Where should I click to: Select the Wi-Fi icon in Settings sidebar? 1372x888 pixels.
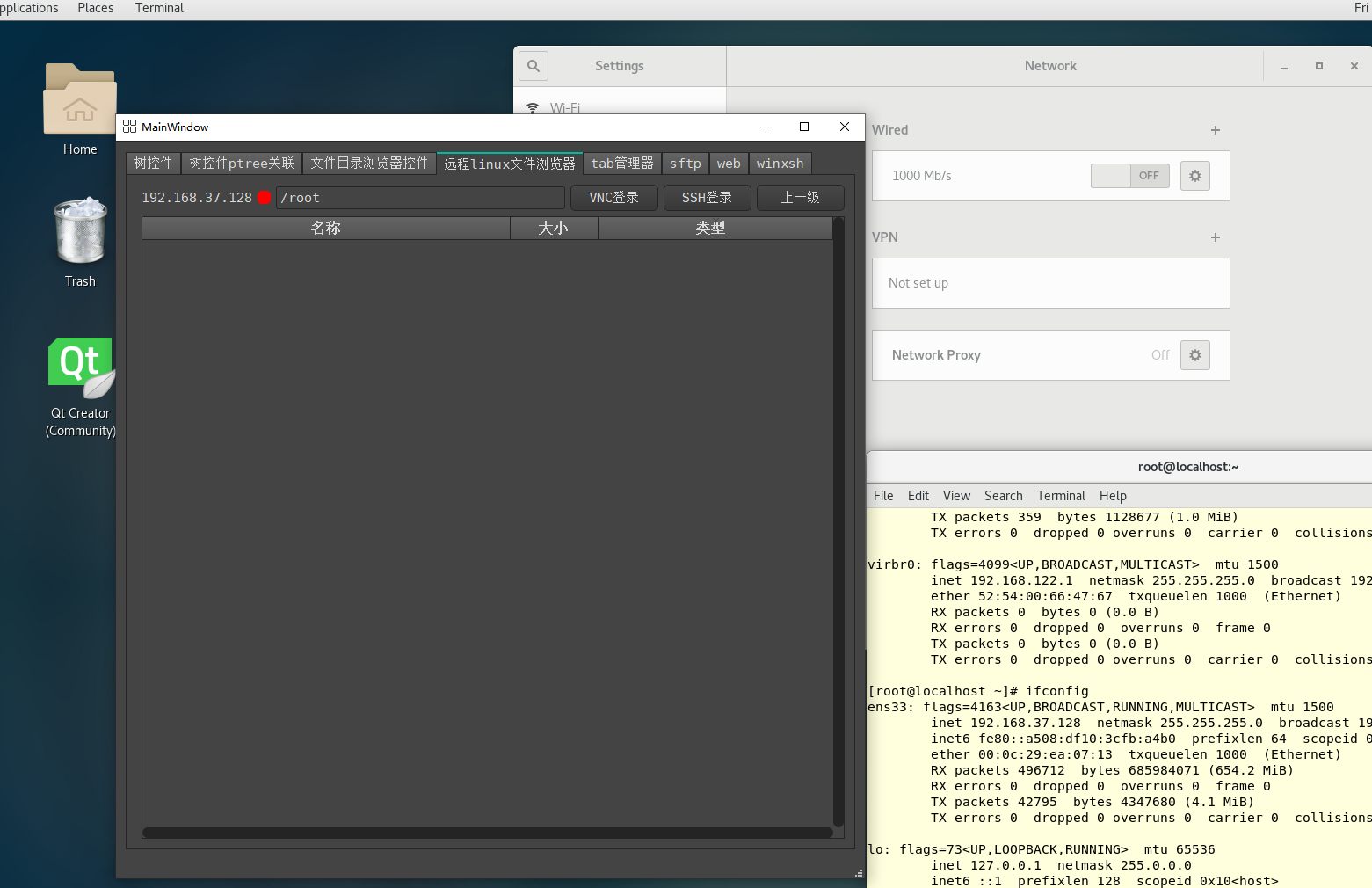532,107
